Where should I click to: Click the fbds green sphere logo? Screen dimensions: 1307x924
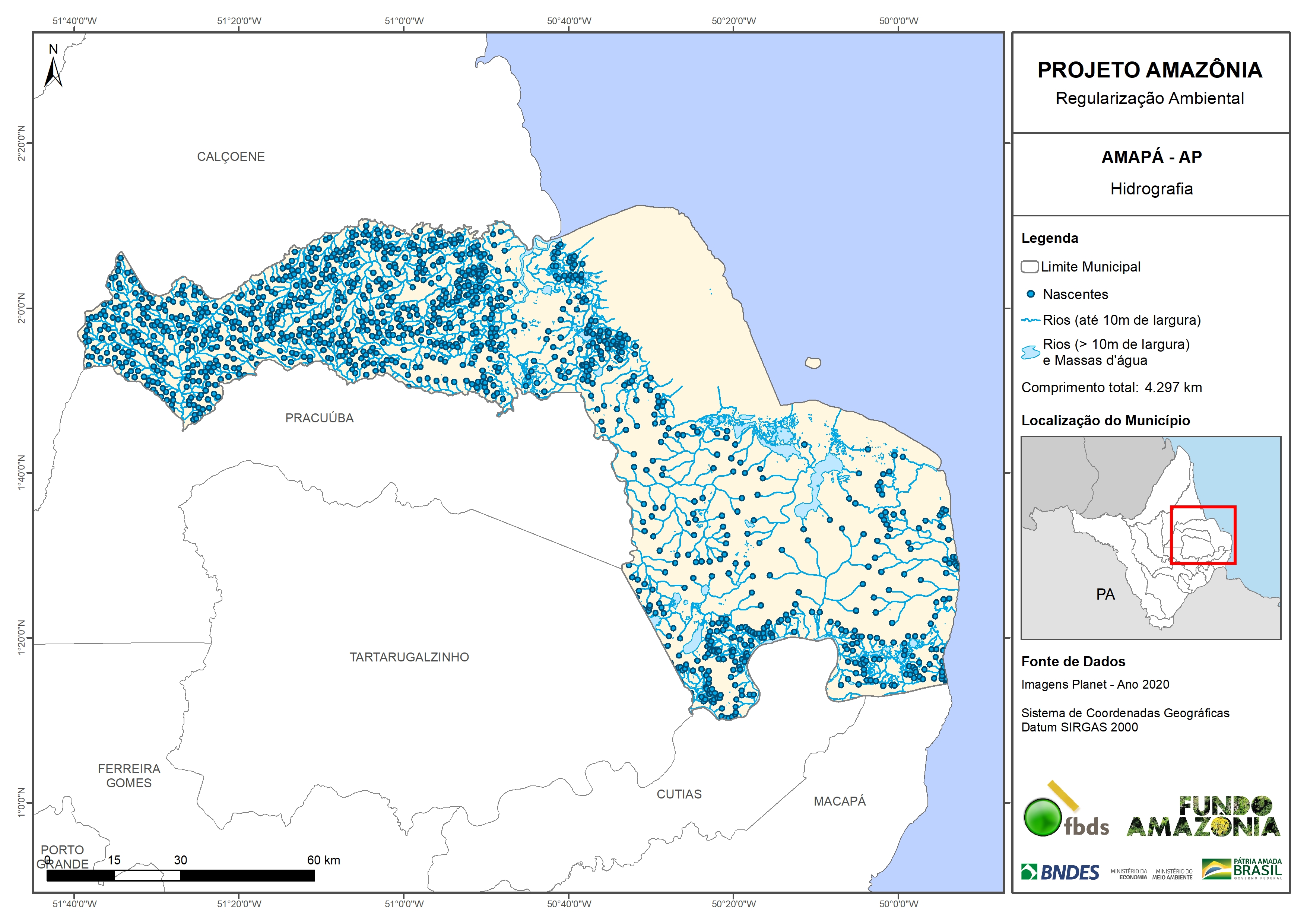1042,817
